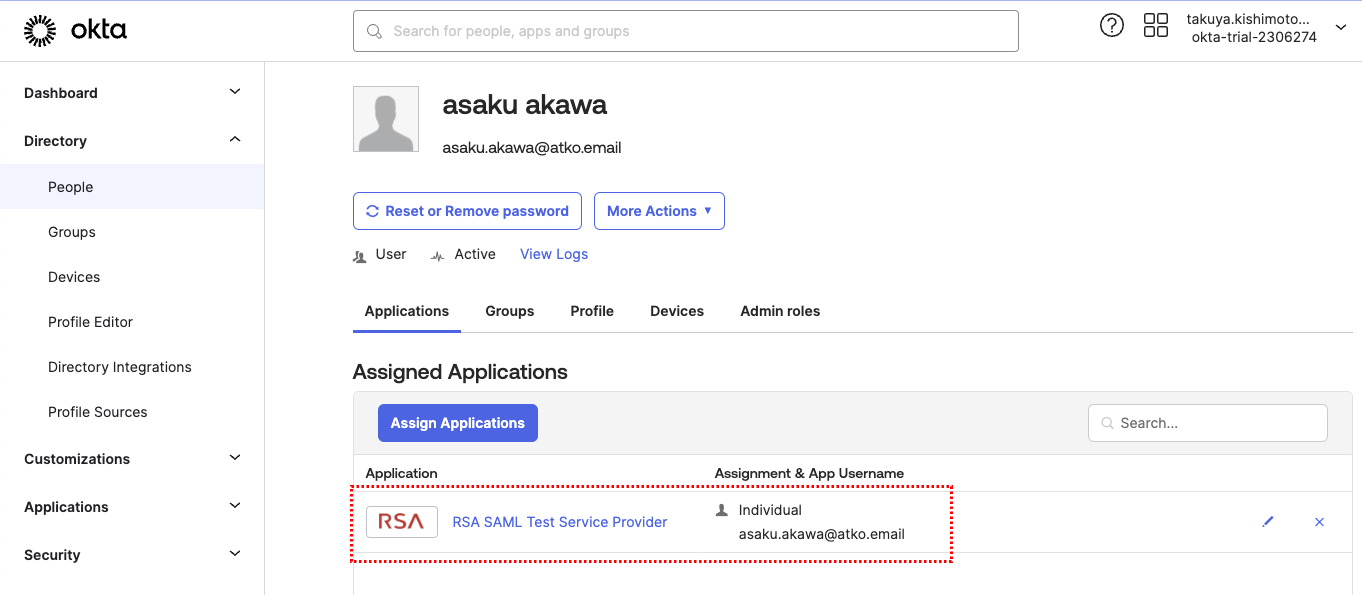The height and width of the screenshot is (595, 1362).
Task: Open the account dropdown menu at top right
Action: click(x=1340, y=28)
